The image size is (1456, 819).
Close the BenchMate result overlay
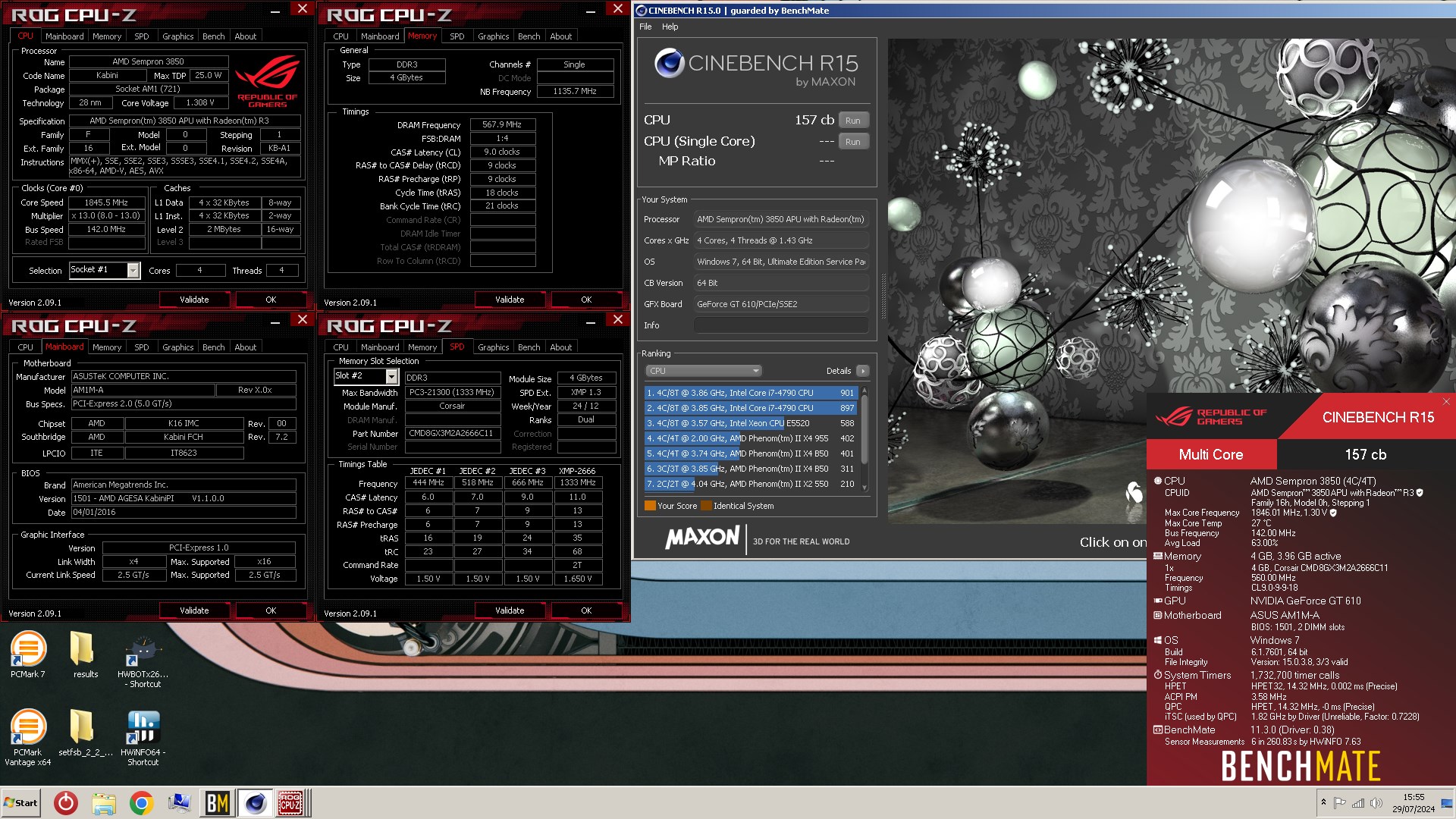1446,402
